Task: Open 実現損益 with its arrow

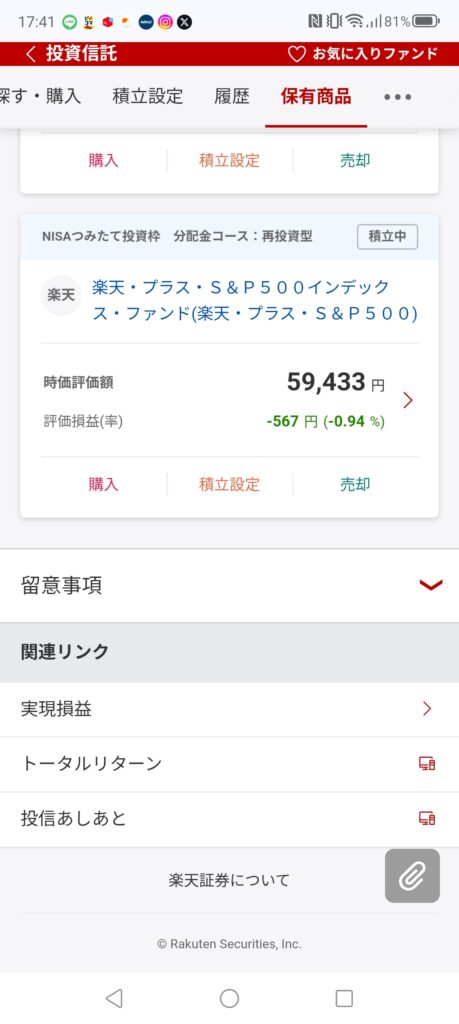Action: 229,709
